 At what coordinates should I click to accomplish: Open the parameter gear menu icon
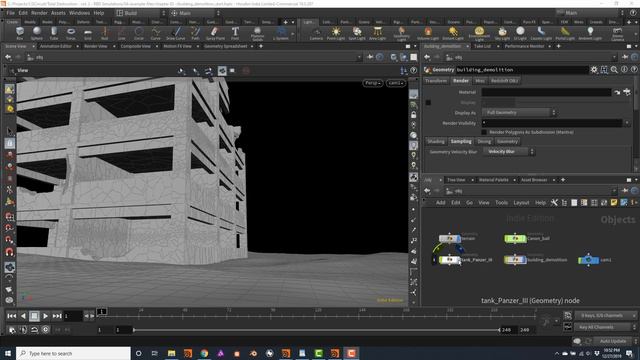[x=594, y=70]
